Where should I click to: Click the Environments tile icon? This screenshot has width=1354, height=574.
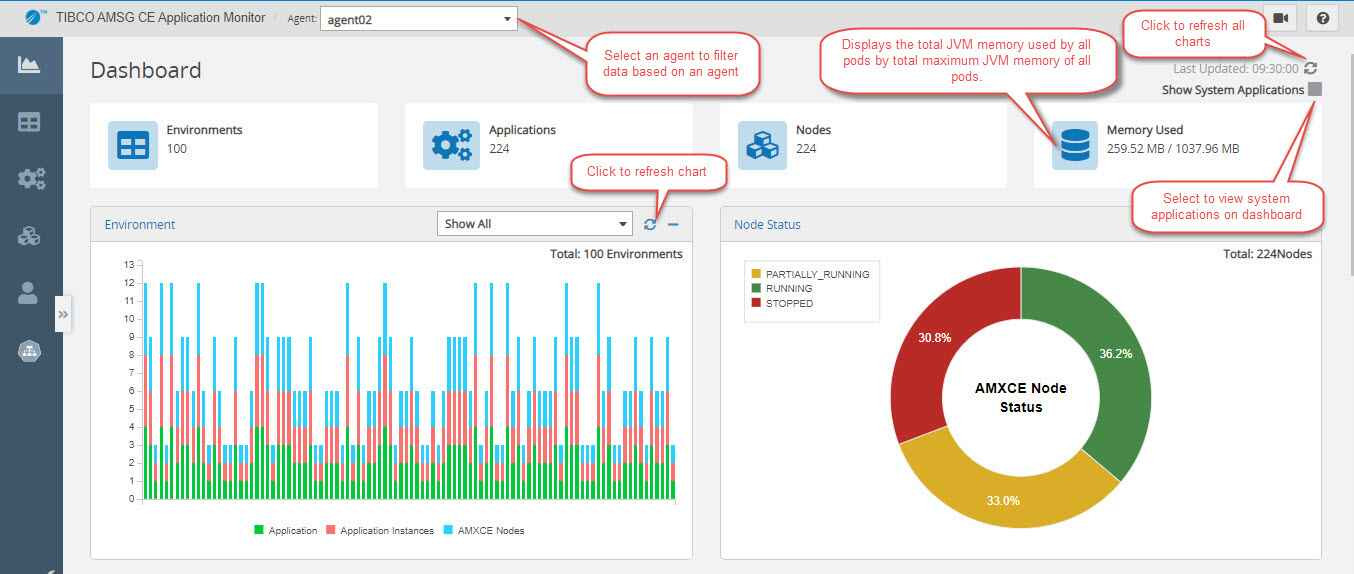click(133, 146)
